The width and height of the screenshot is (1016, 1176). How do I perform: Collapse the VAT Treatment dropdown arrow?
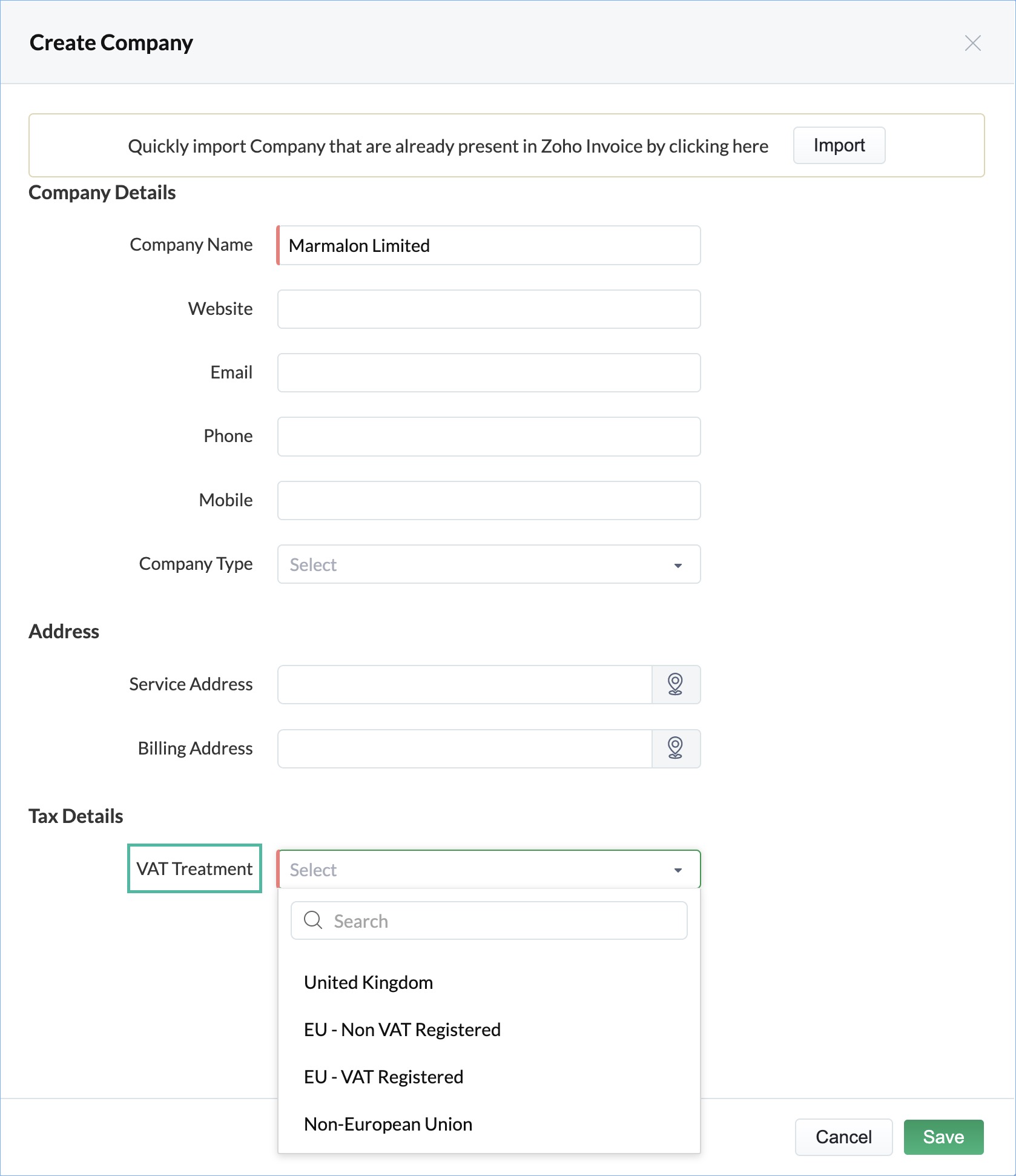pyautogui.click(x=678, y=870)
